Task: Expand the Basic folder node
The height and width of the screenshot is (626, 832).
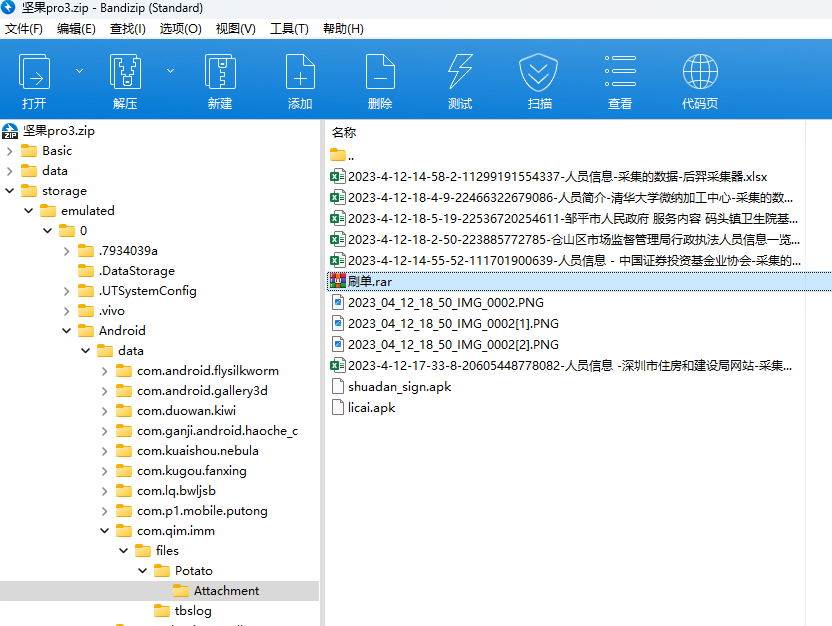Action: click(x=10, y=151)
